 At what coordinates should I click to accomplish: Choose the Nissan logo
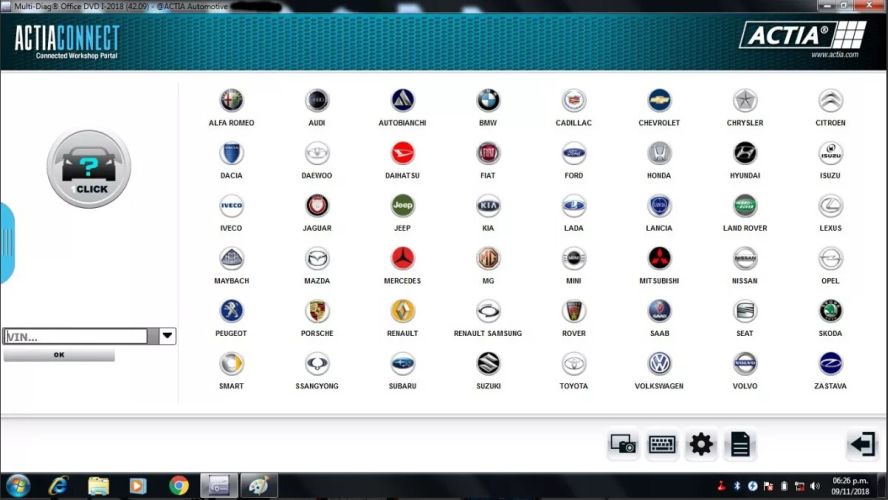coord(745,259)
